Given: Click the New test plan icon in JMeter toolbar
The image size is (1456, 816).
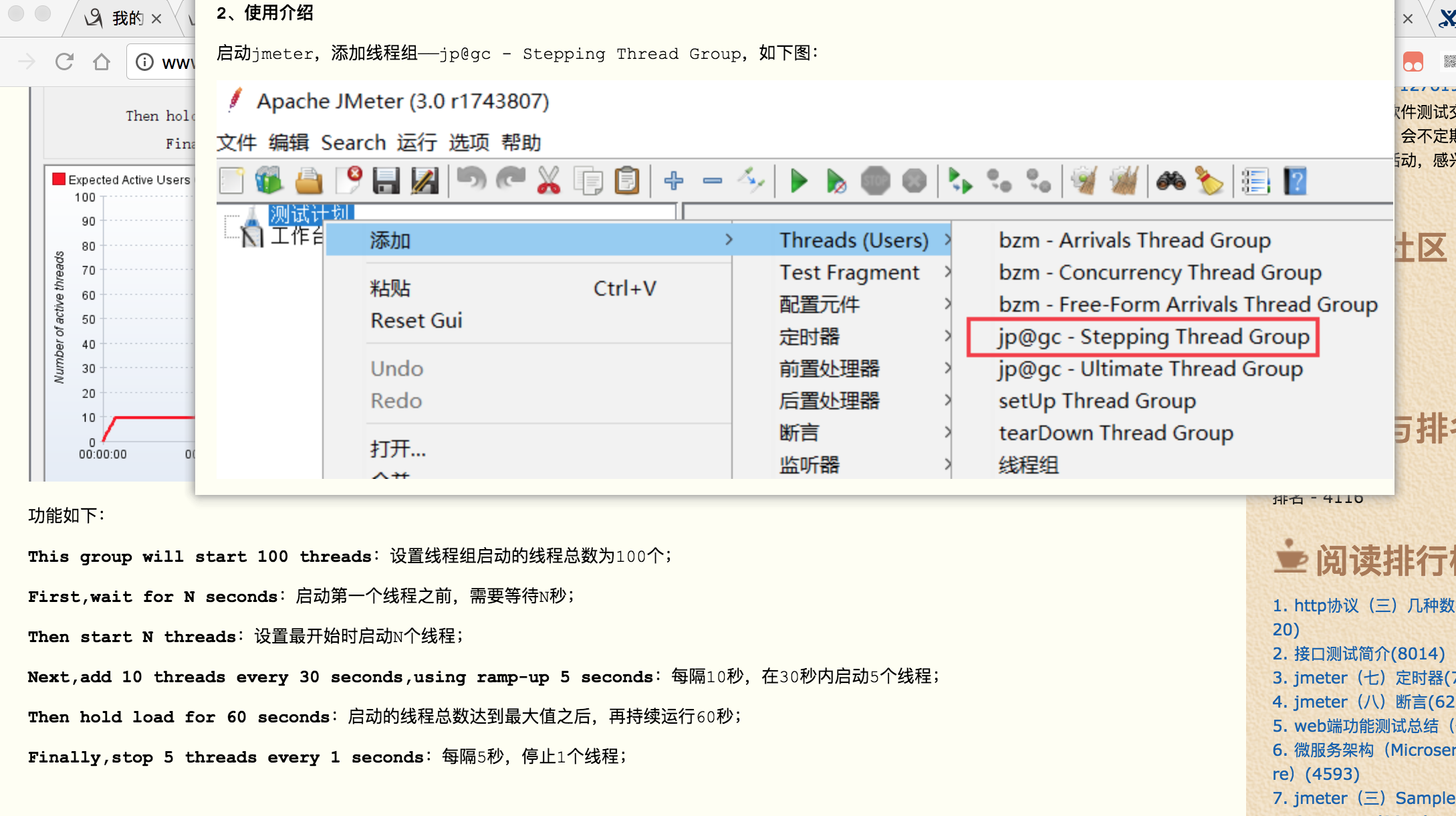Looking at the screenshot, I should (x=231, y=181).
